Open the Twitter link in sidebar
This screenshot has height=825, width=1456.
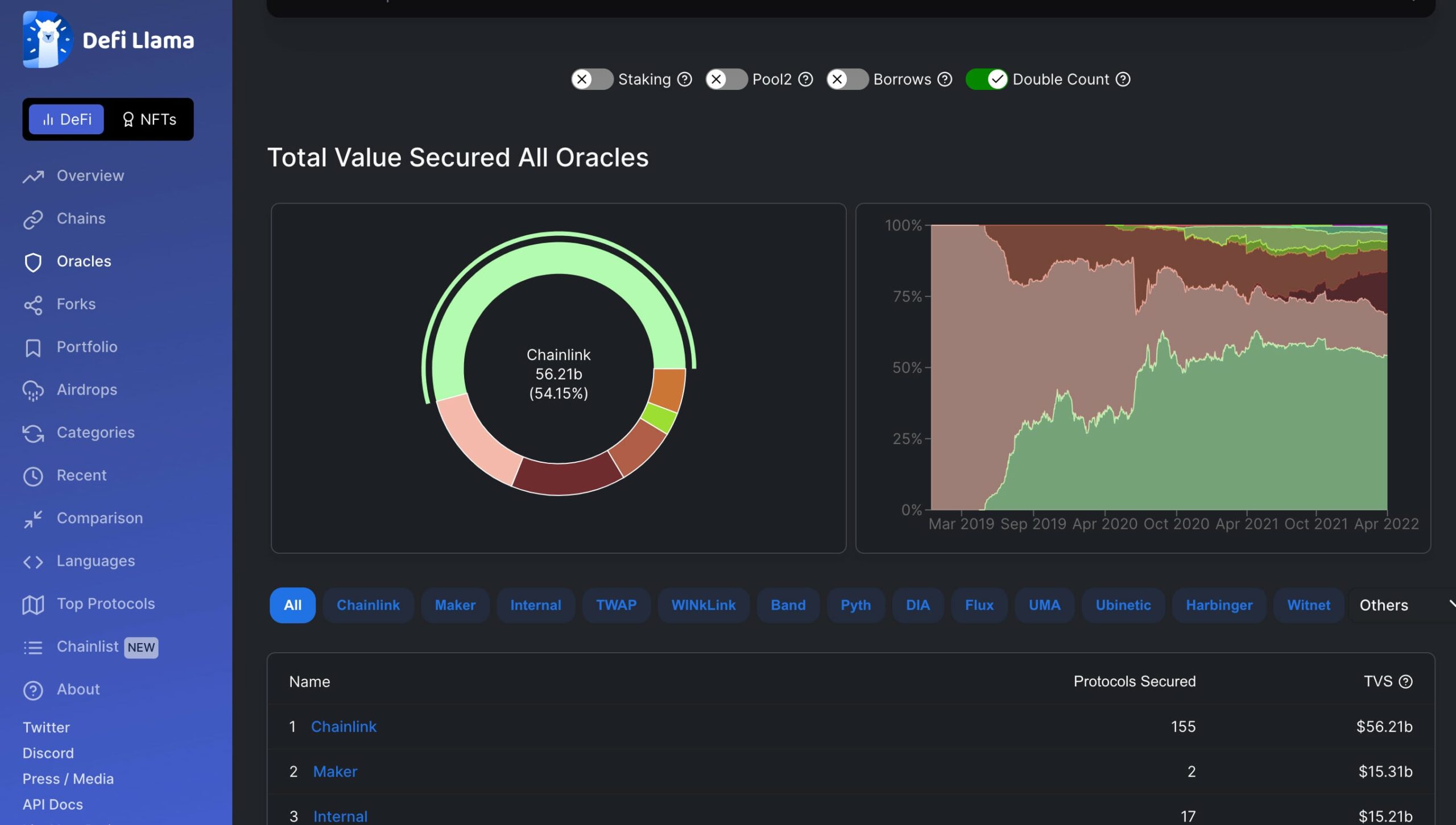pyautogui.click(x=46, y=727)
